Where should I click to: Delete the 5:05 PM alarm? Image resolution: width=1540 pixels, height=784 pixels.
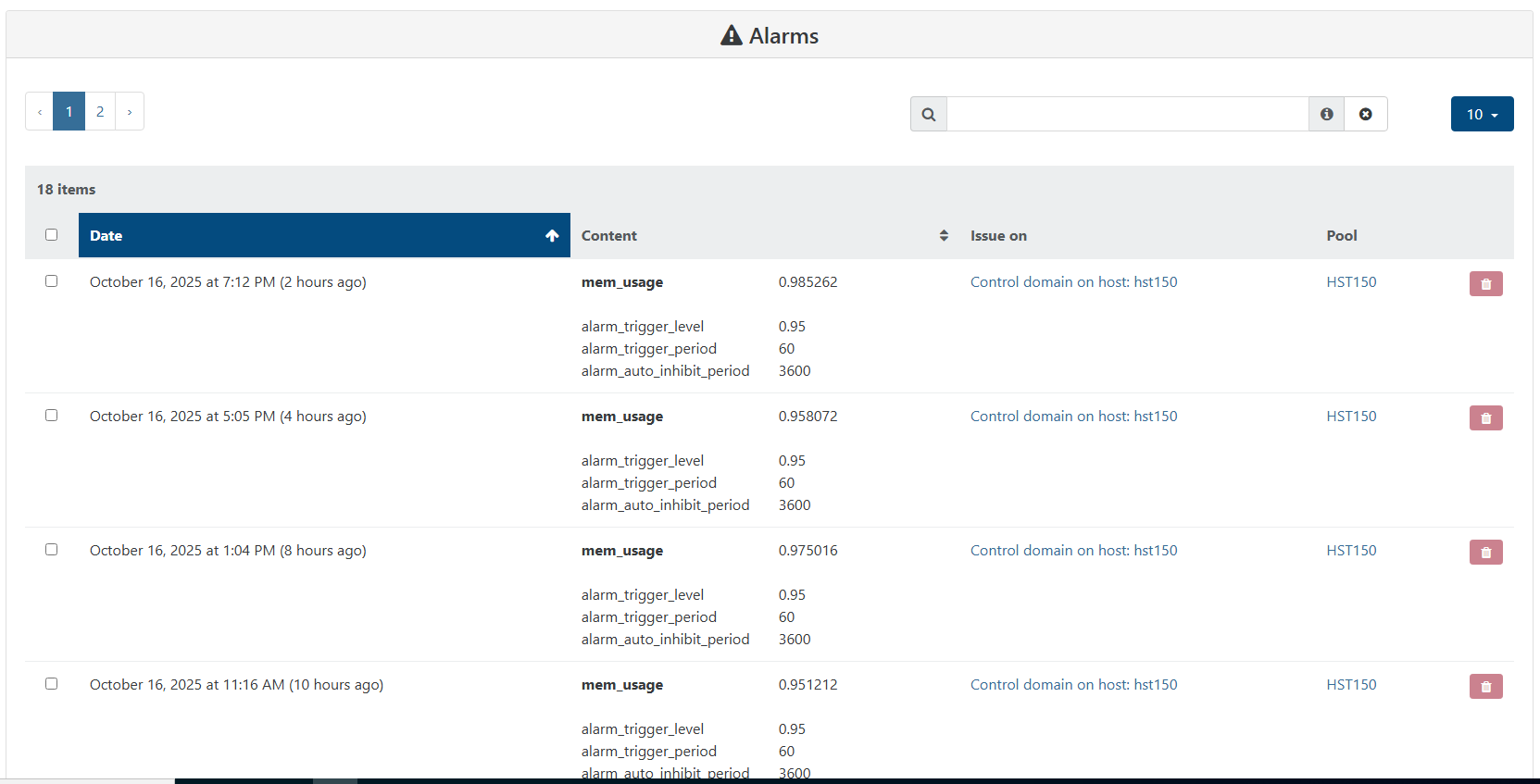[x=1485, y=418]
